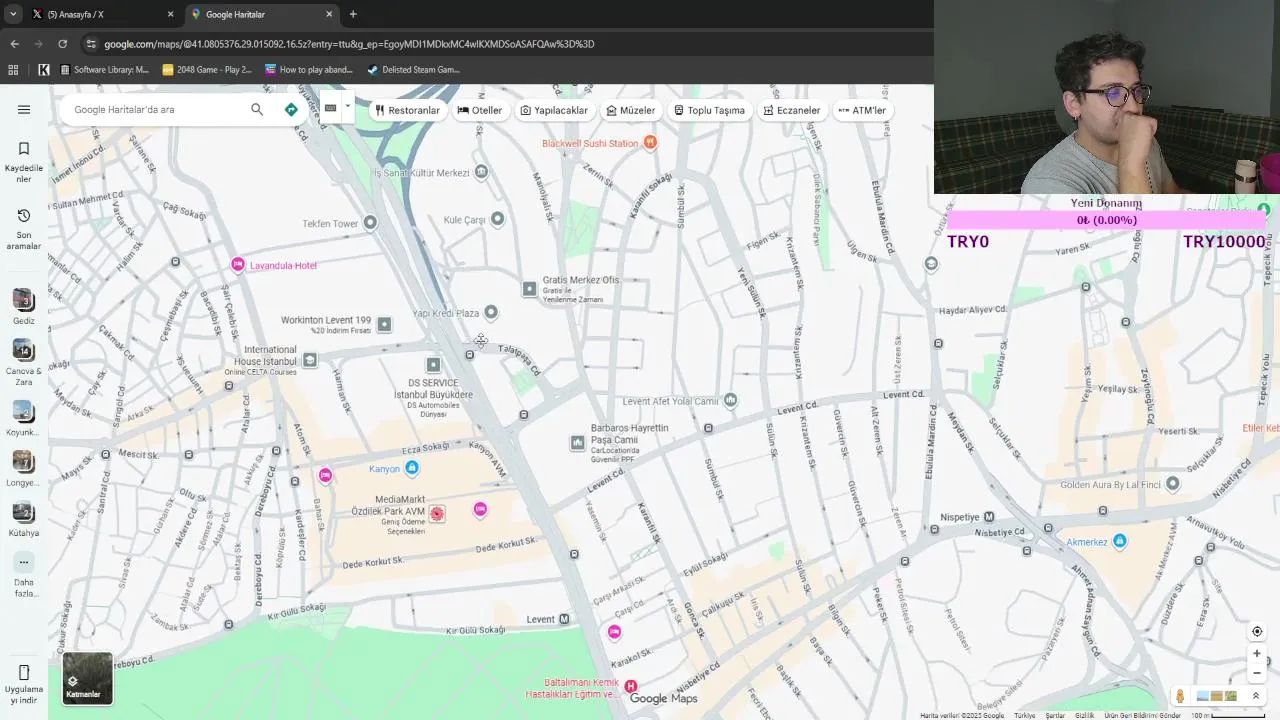Click the Barbaros Hayrettin Paşa Camii marker
The height and width of the screenshot is (720, 1280).
(577, 442)
